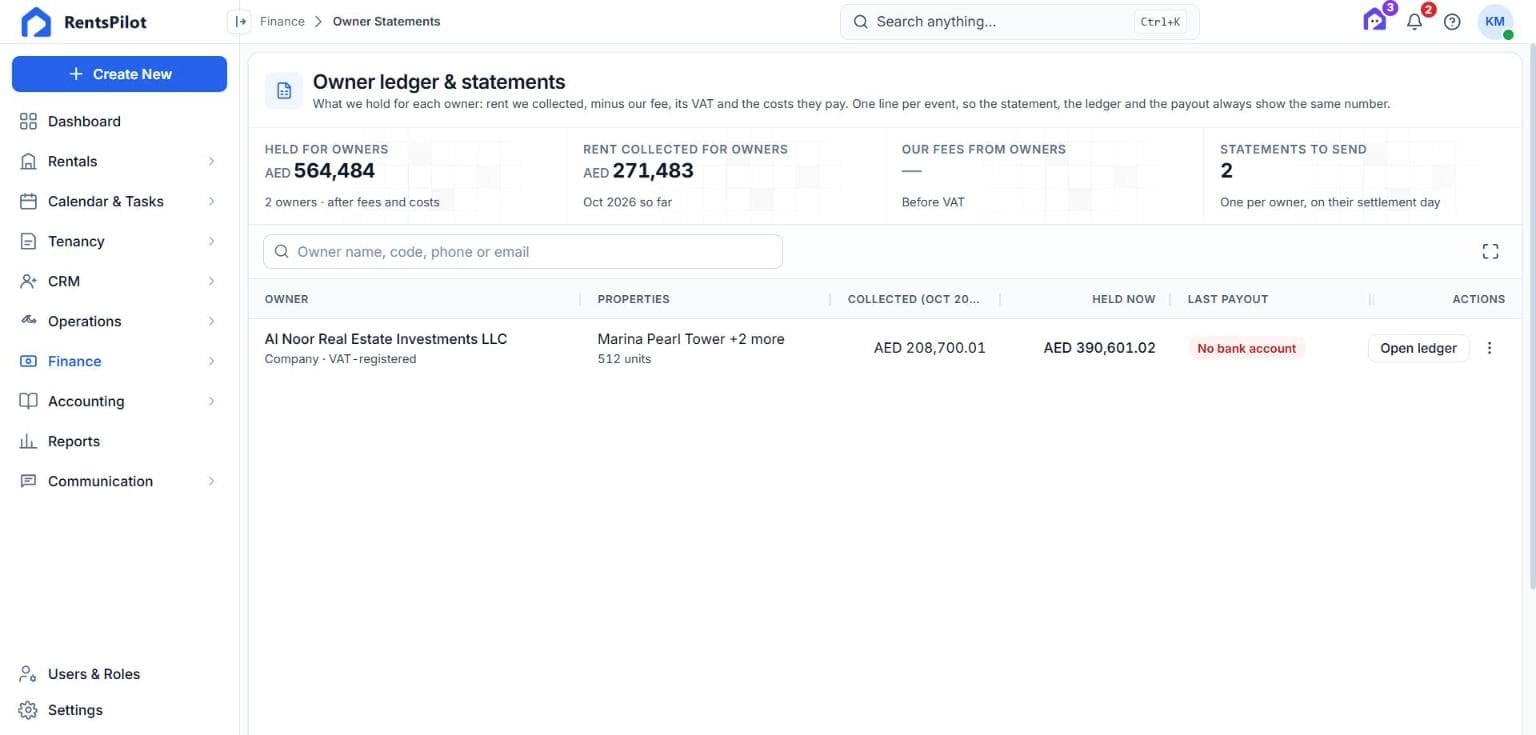
Task: Select Accounting in the navigation
Action: tap(119, 401)
